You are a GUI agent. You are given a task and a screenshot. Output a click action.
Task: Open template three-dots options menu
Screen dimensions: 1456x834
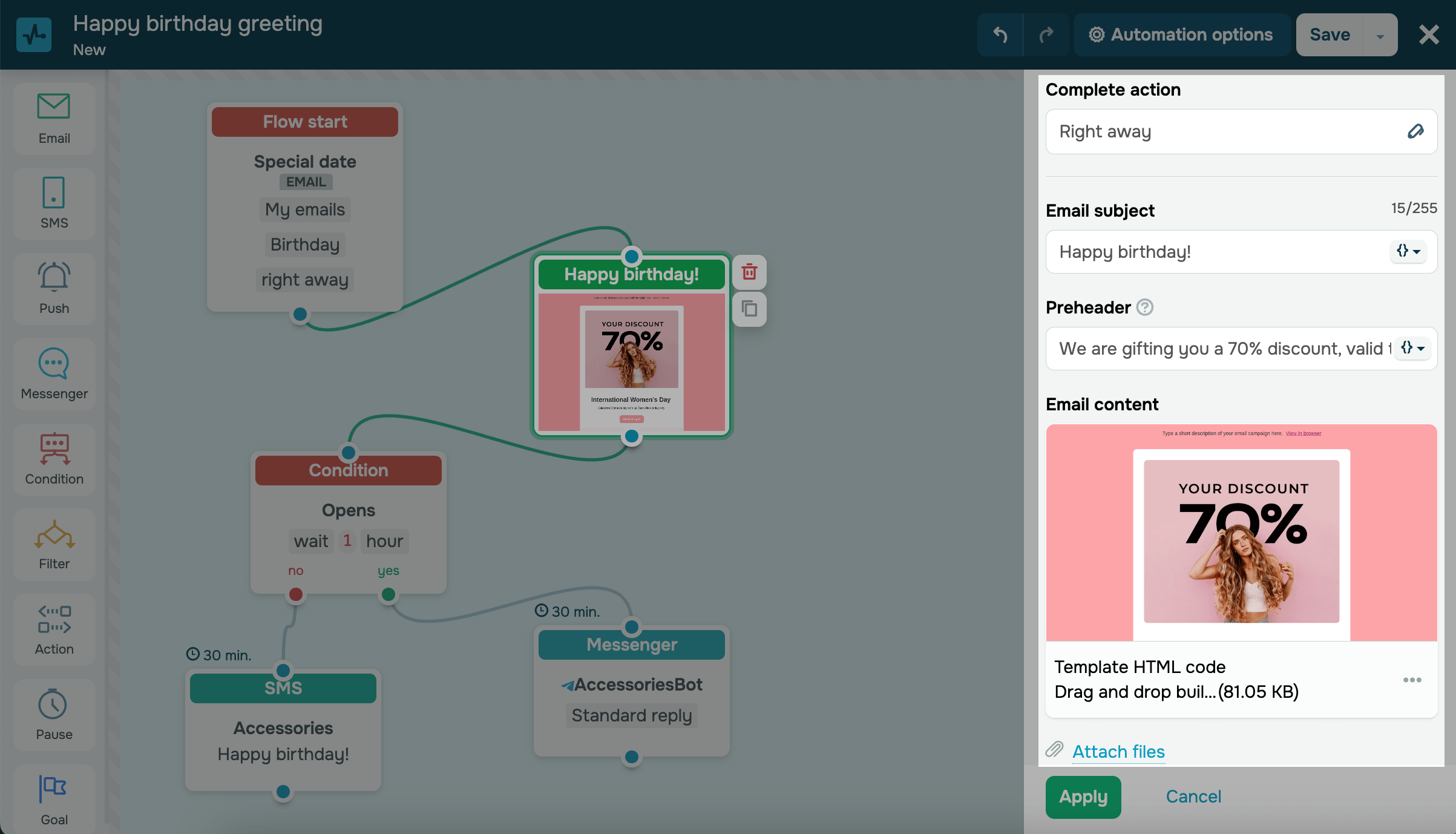click(x=1412, y=680)
